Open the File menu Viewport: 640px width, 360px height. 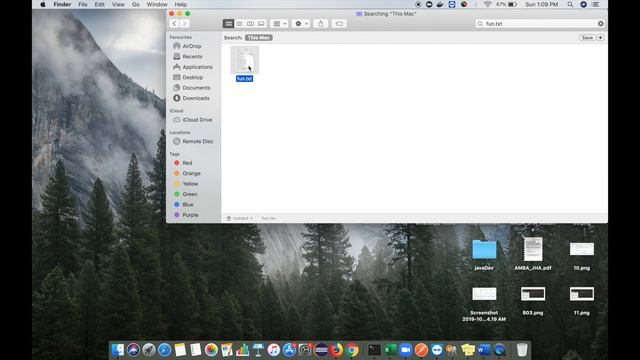tap(83, 4)
